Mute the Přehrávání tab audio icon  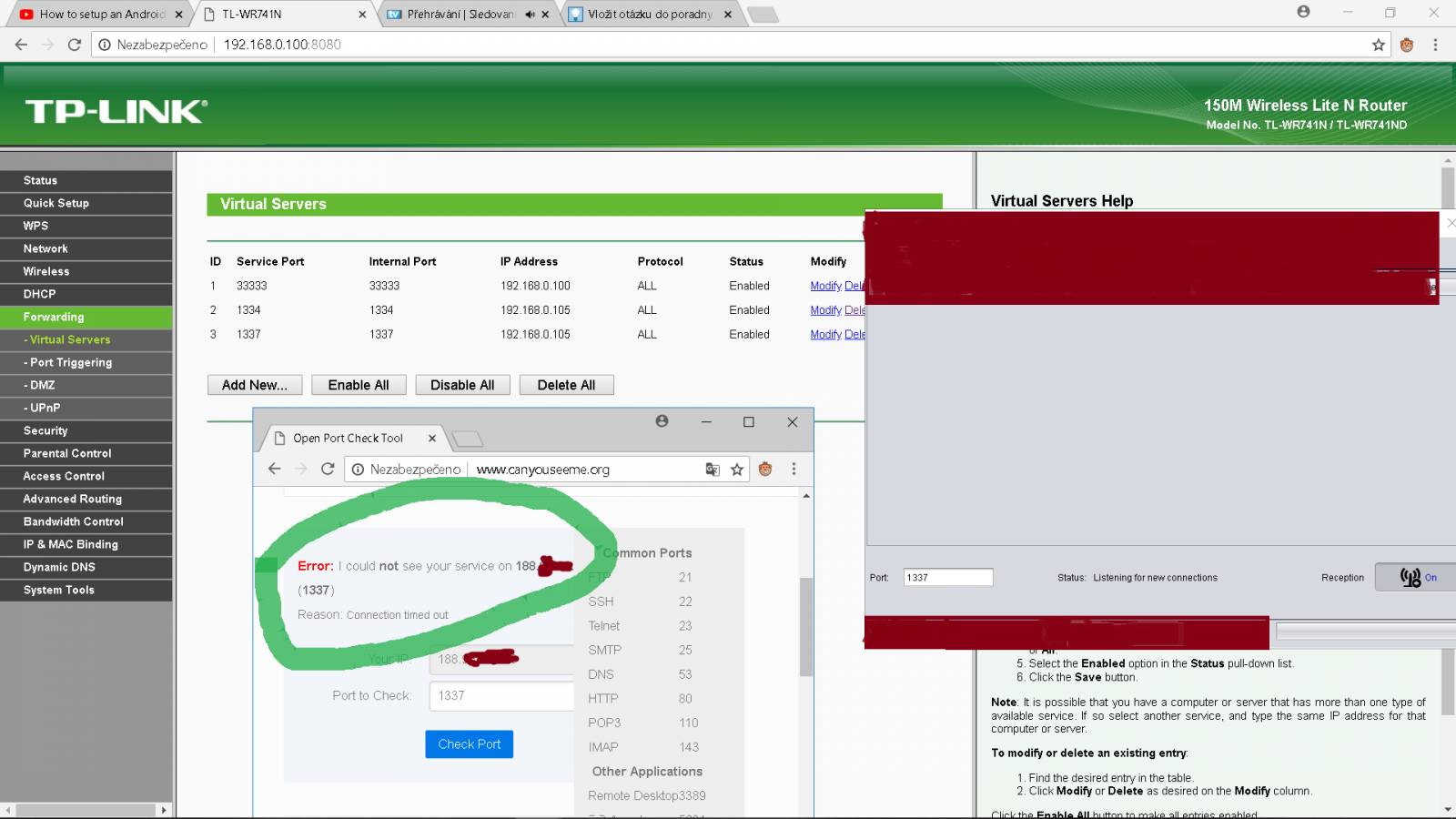pyautogui.click(x=530, y=15)
